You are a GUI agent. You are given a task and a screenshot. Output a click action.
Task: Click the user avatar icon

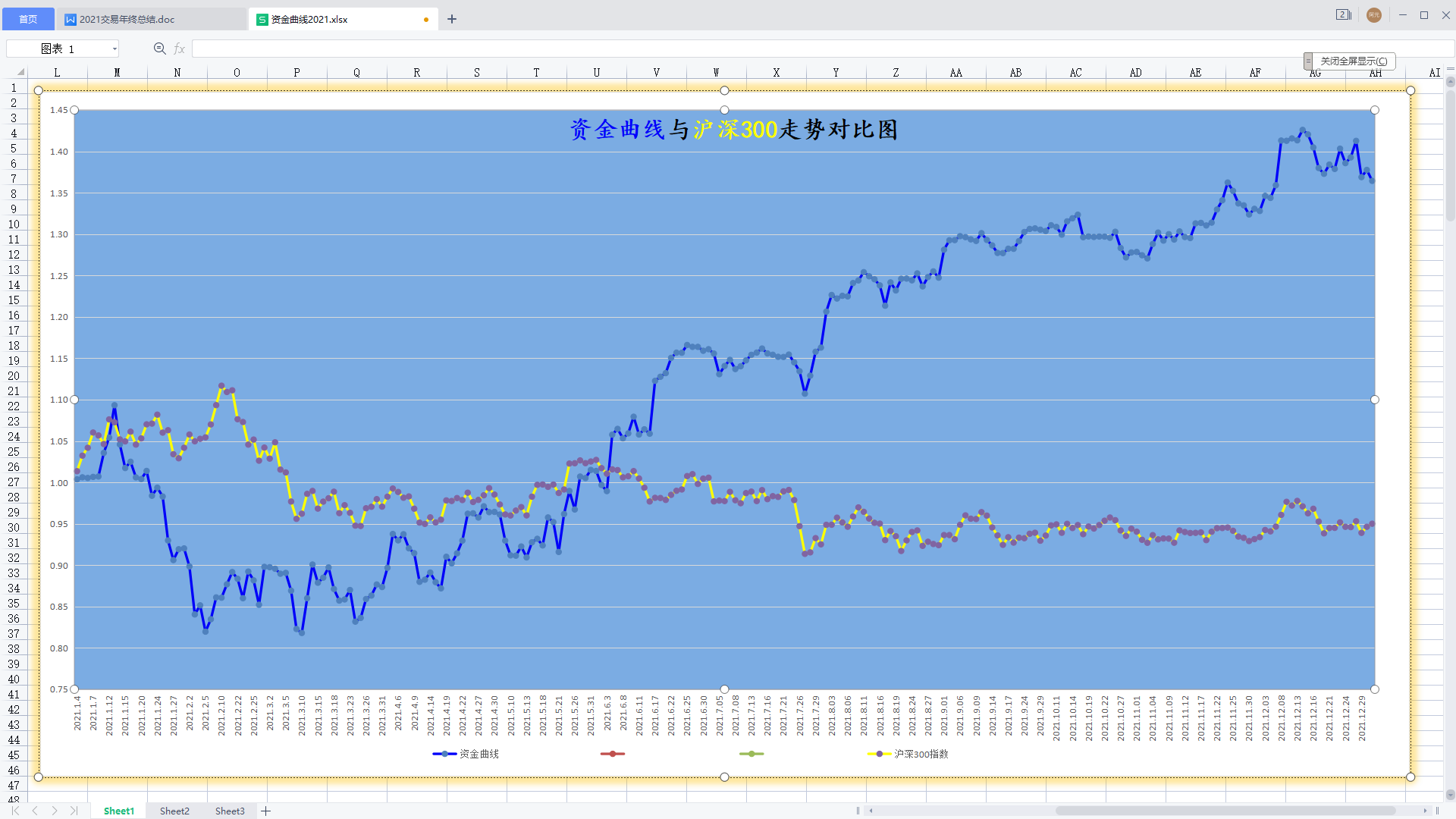[x=1373, y=15]
